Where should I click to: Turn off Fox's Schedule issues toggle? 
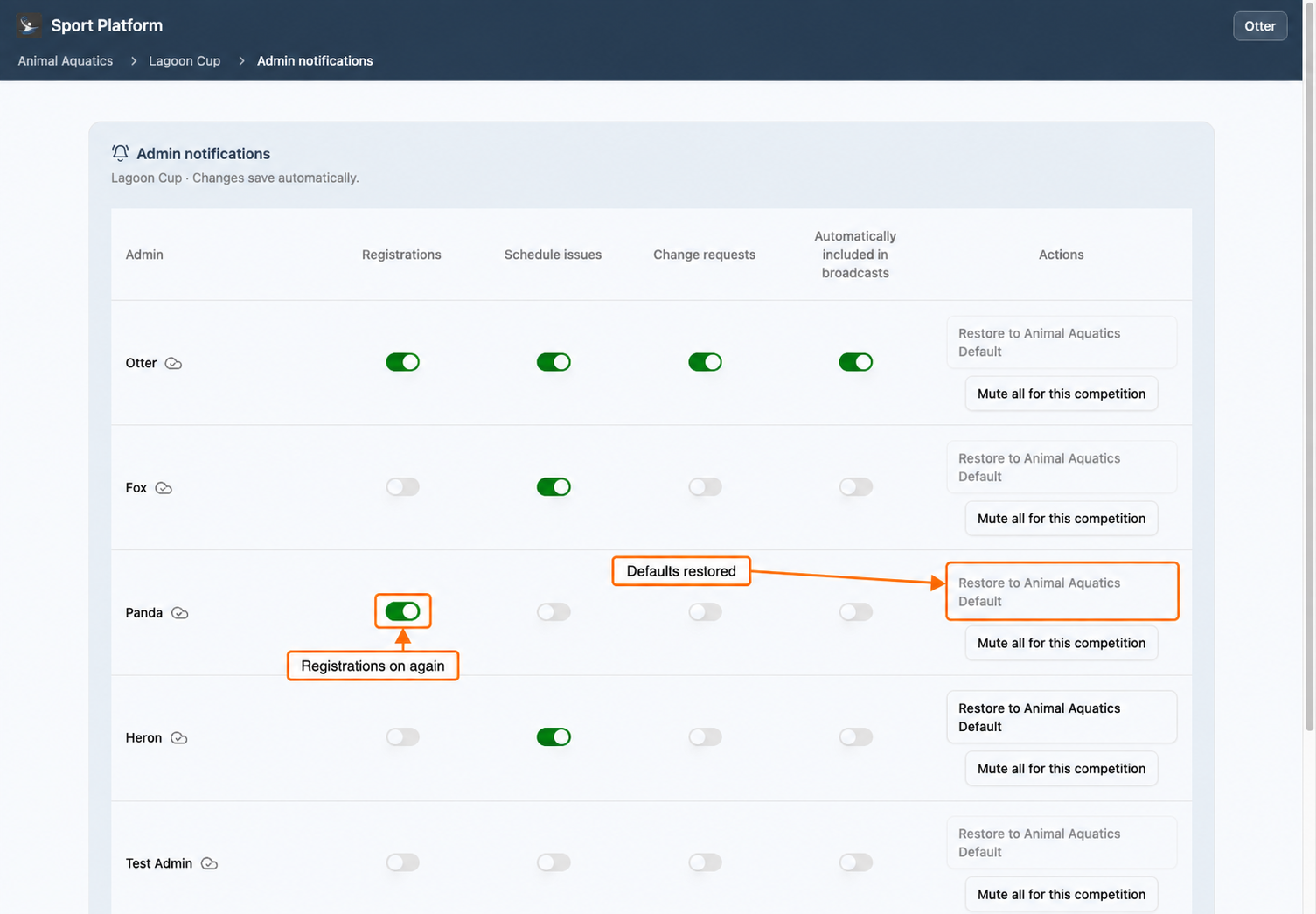point(554,487)
